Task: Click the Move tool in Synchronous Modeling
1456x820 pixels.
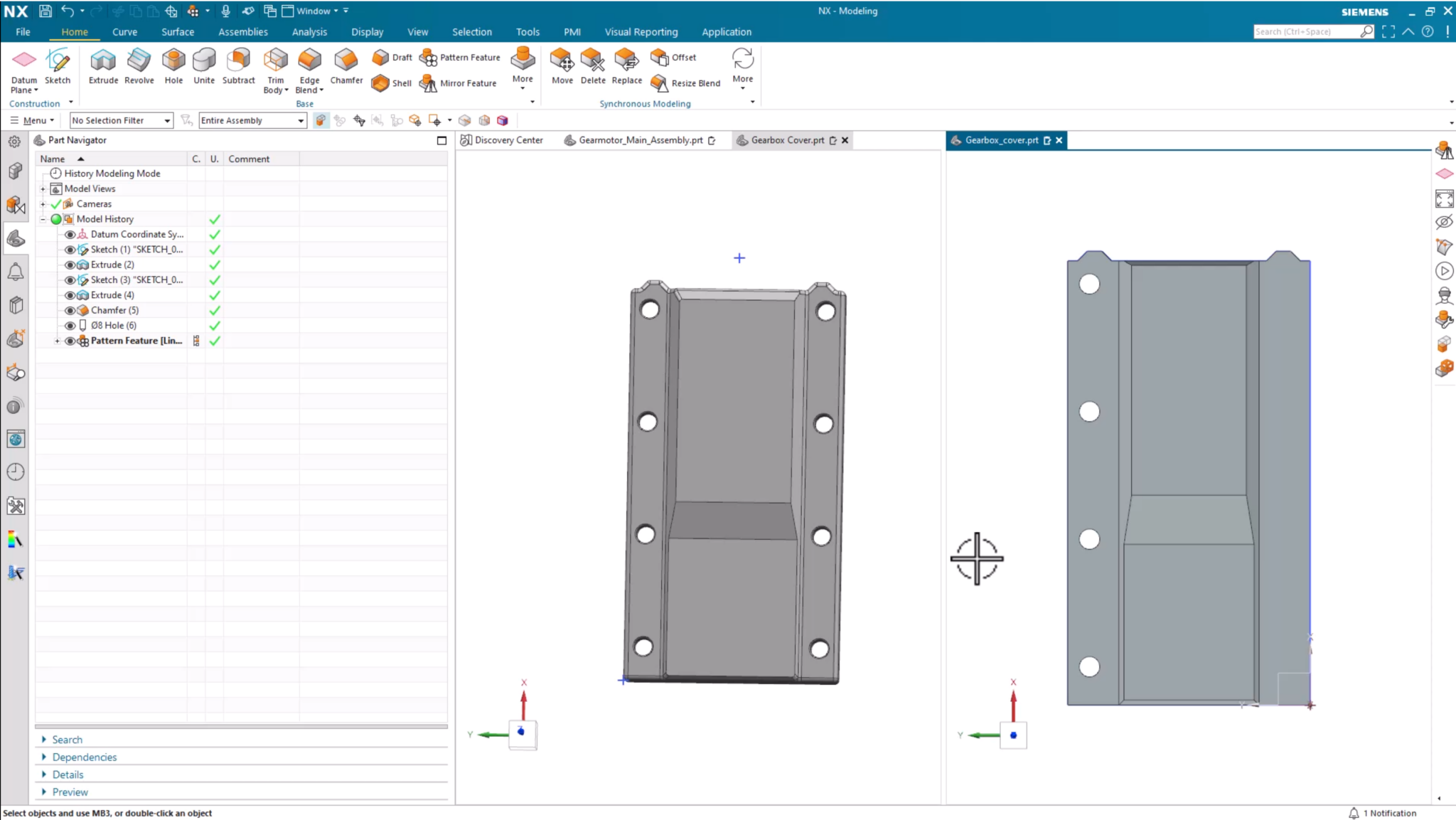Action: click(562, 68)
